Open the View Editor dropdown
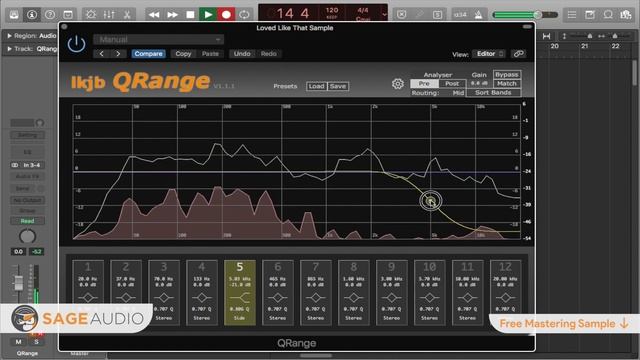Screen dimensions: 640x360 click(x=489, y=54)
